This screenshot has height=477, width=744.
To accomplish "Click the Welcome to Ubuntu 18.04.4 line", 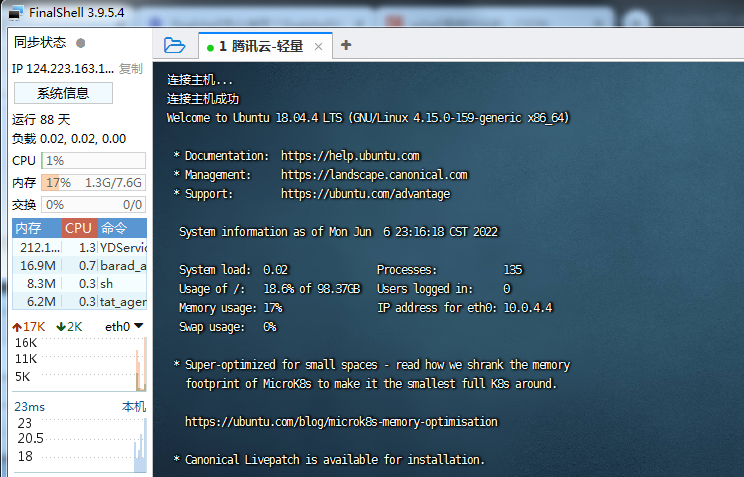I will coord(368,118).
